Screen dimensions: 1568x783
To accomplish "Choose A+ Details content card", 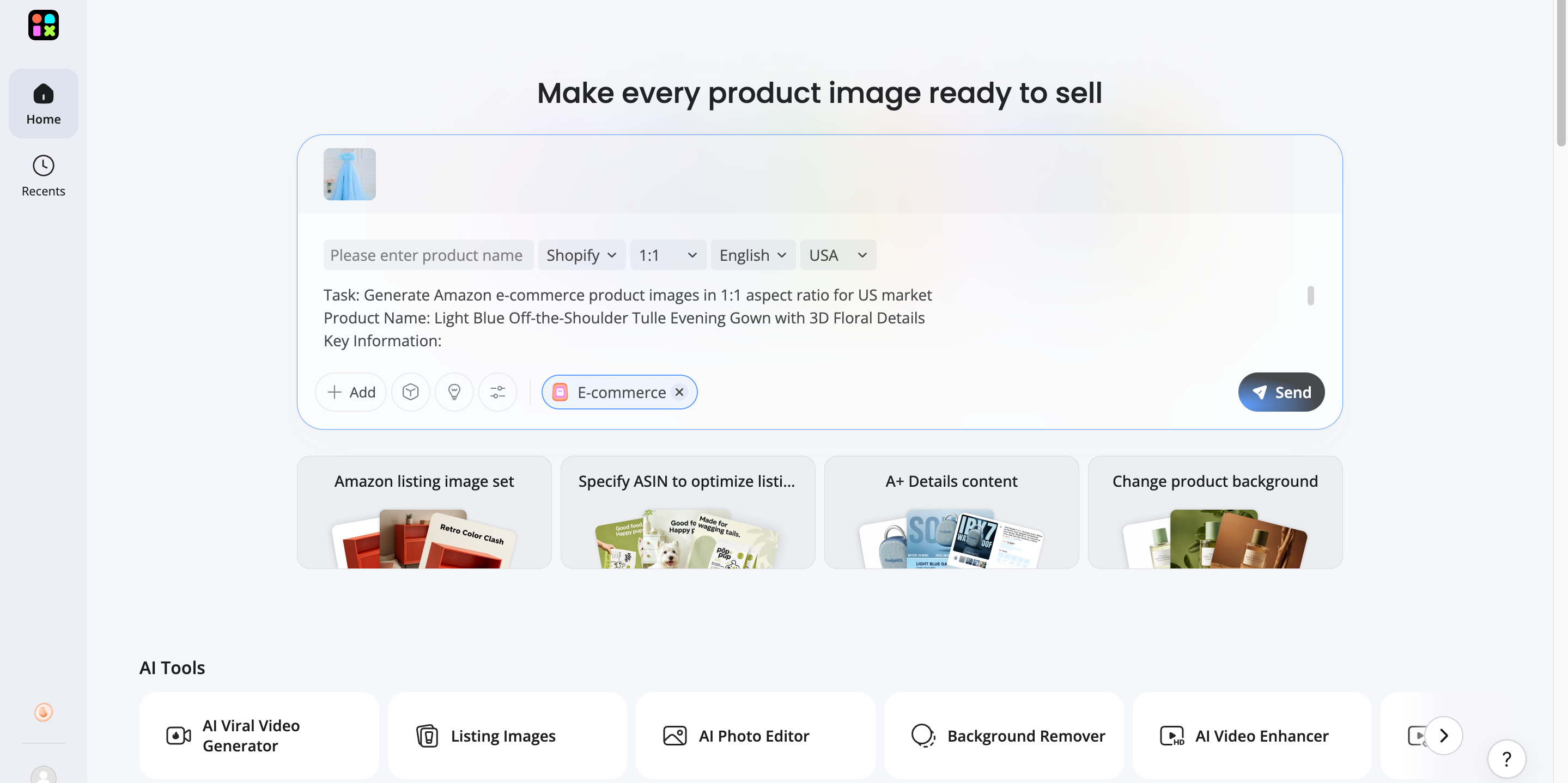I will coord(951,512).
